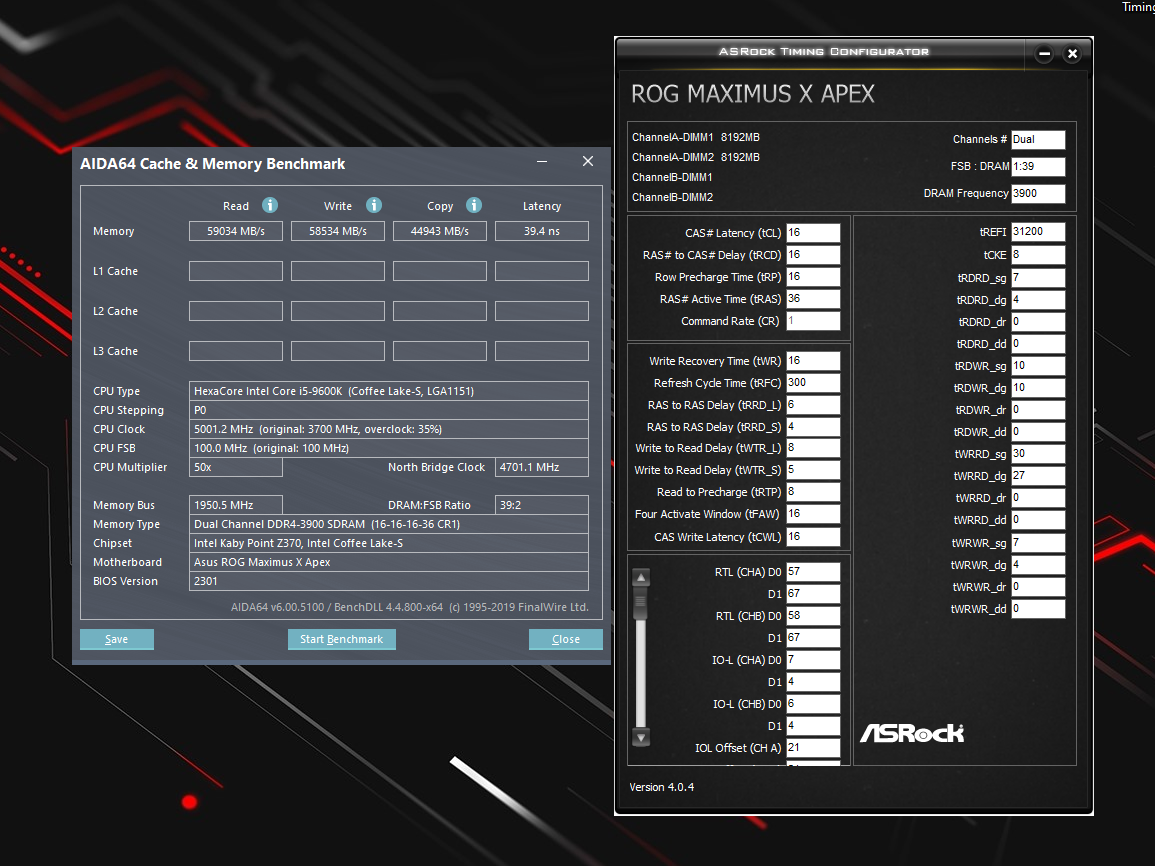The image size is (1155, 866).
Task: Click the tRRD_L value field
Action: (813, 405)
